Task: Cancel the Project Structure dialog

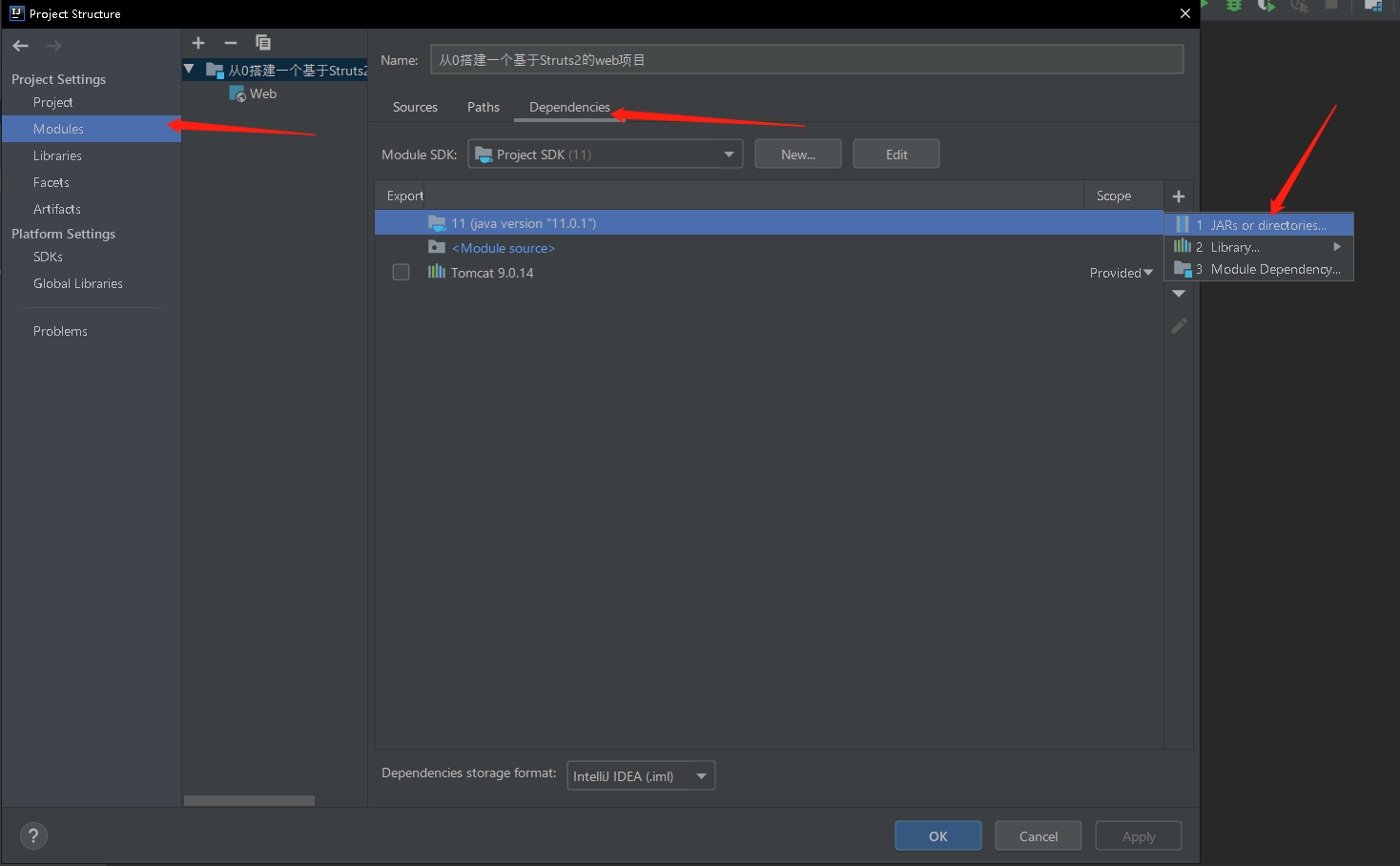Action: tap(1039, 836)
